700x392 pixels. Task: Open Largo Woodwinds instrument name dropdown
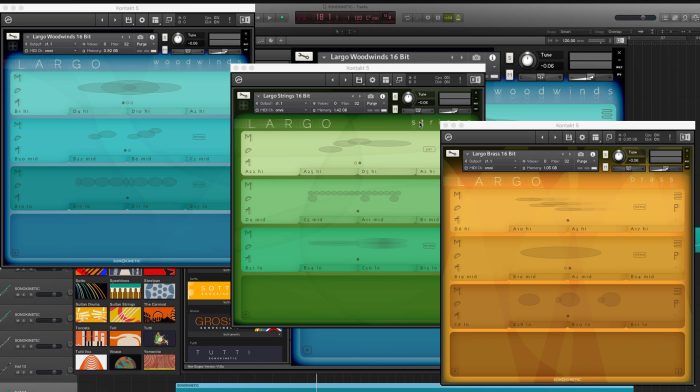pos(61,37)
